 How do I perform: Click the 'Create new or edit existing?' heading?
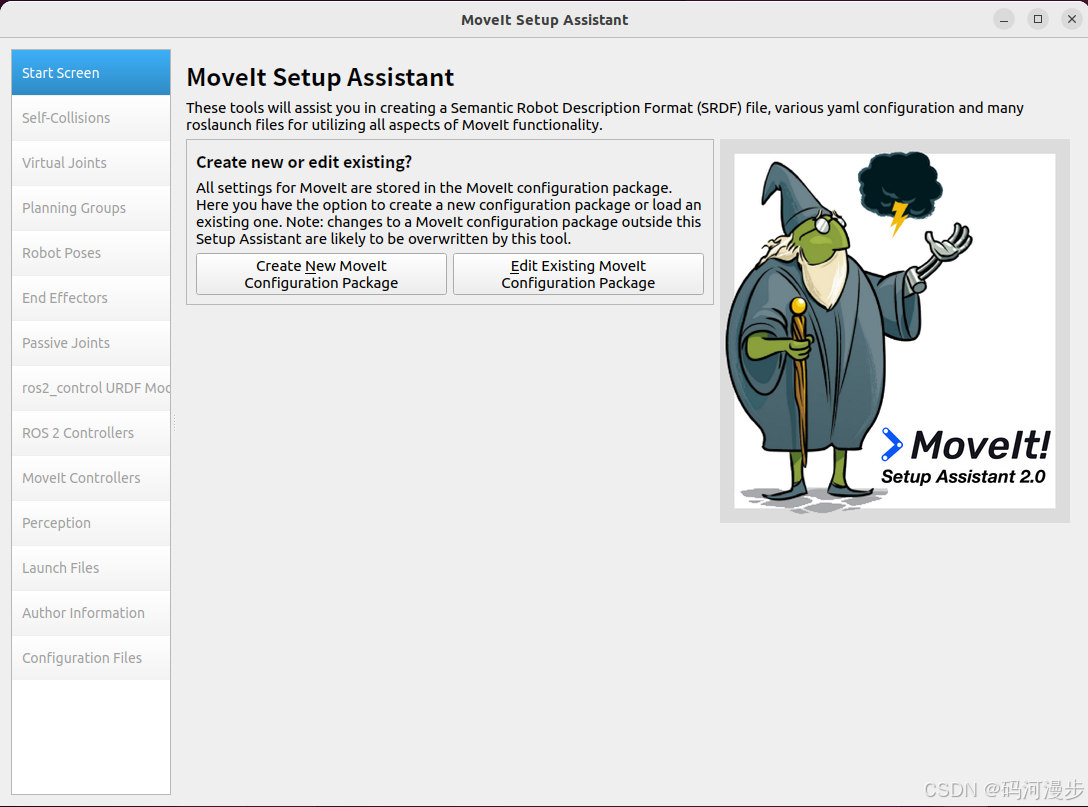(304, 162)
